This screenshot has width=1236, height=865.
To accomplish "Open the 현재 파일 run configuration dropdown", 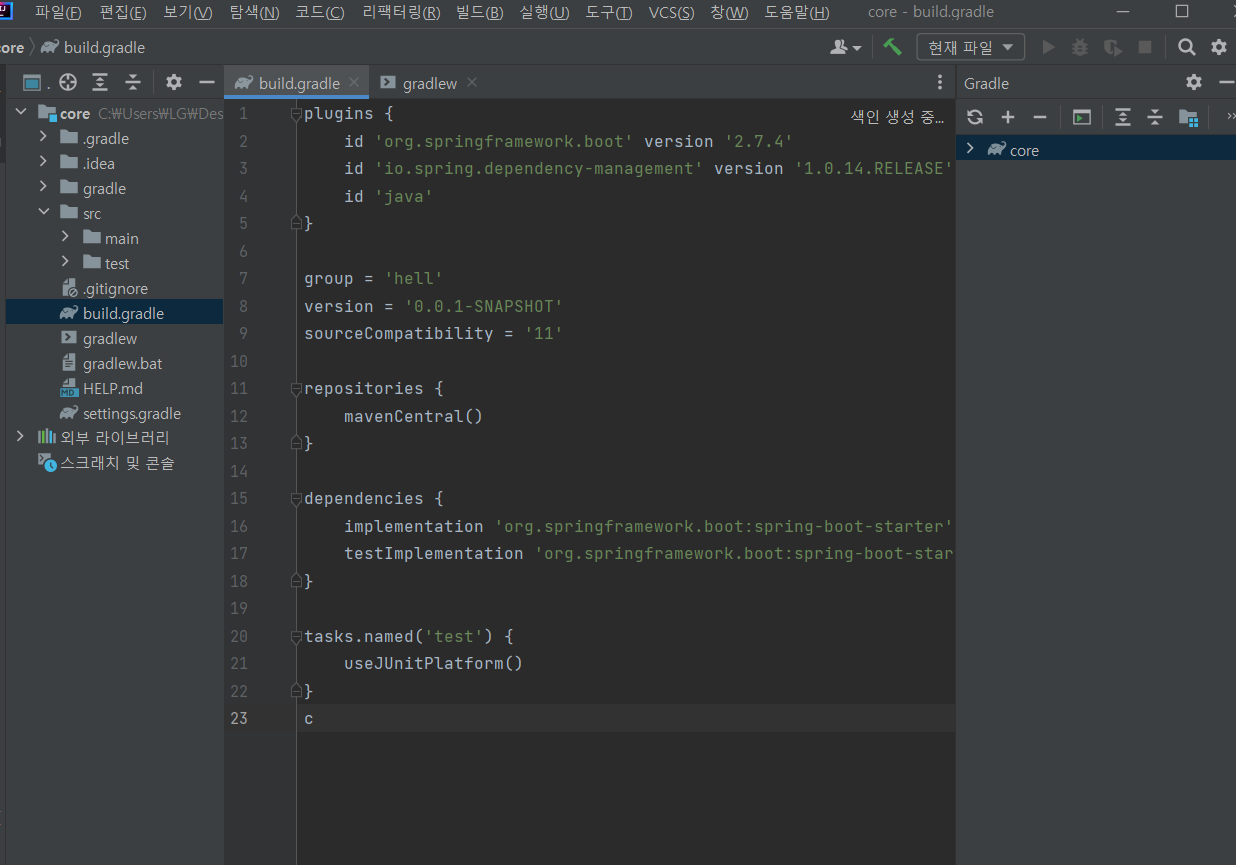I will click(970, 47).
